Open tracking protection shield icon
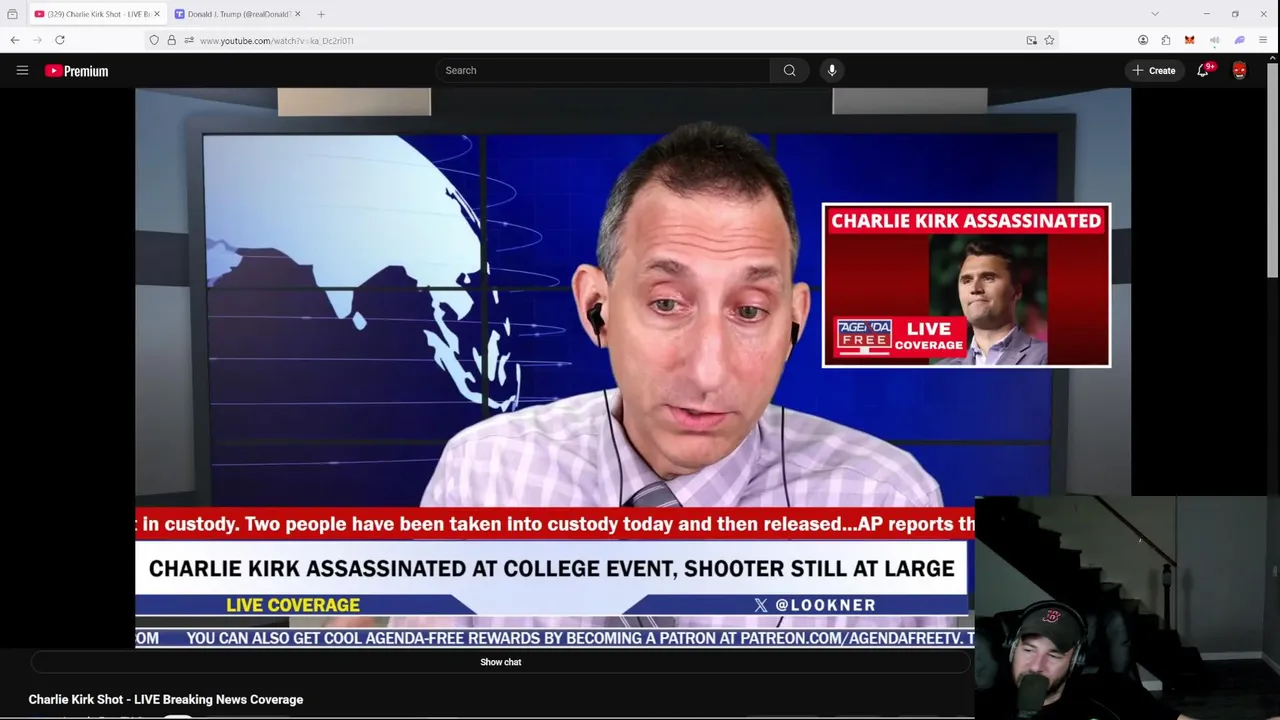The height and width of the screenshot is (720, 1280). pos(154,40)
